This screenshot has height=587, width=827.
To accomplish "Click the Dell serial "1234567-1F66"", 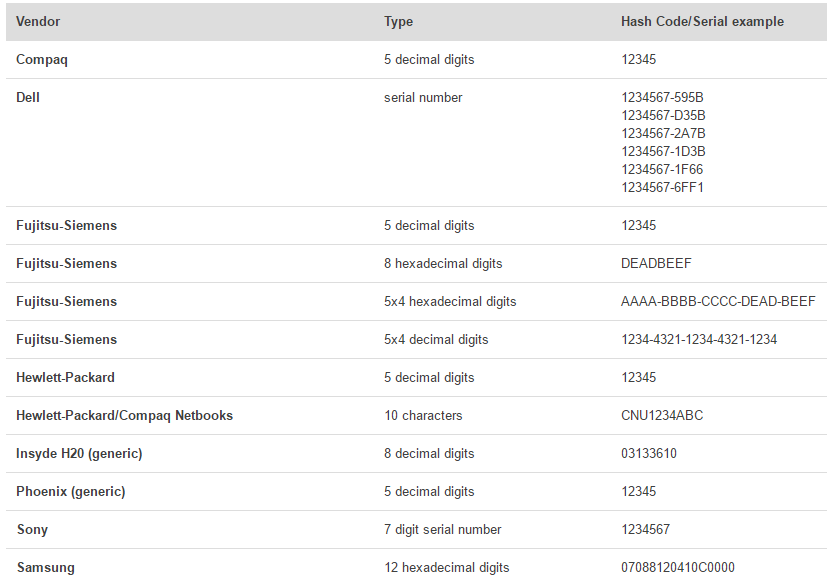I will 662,169.
